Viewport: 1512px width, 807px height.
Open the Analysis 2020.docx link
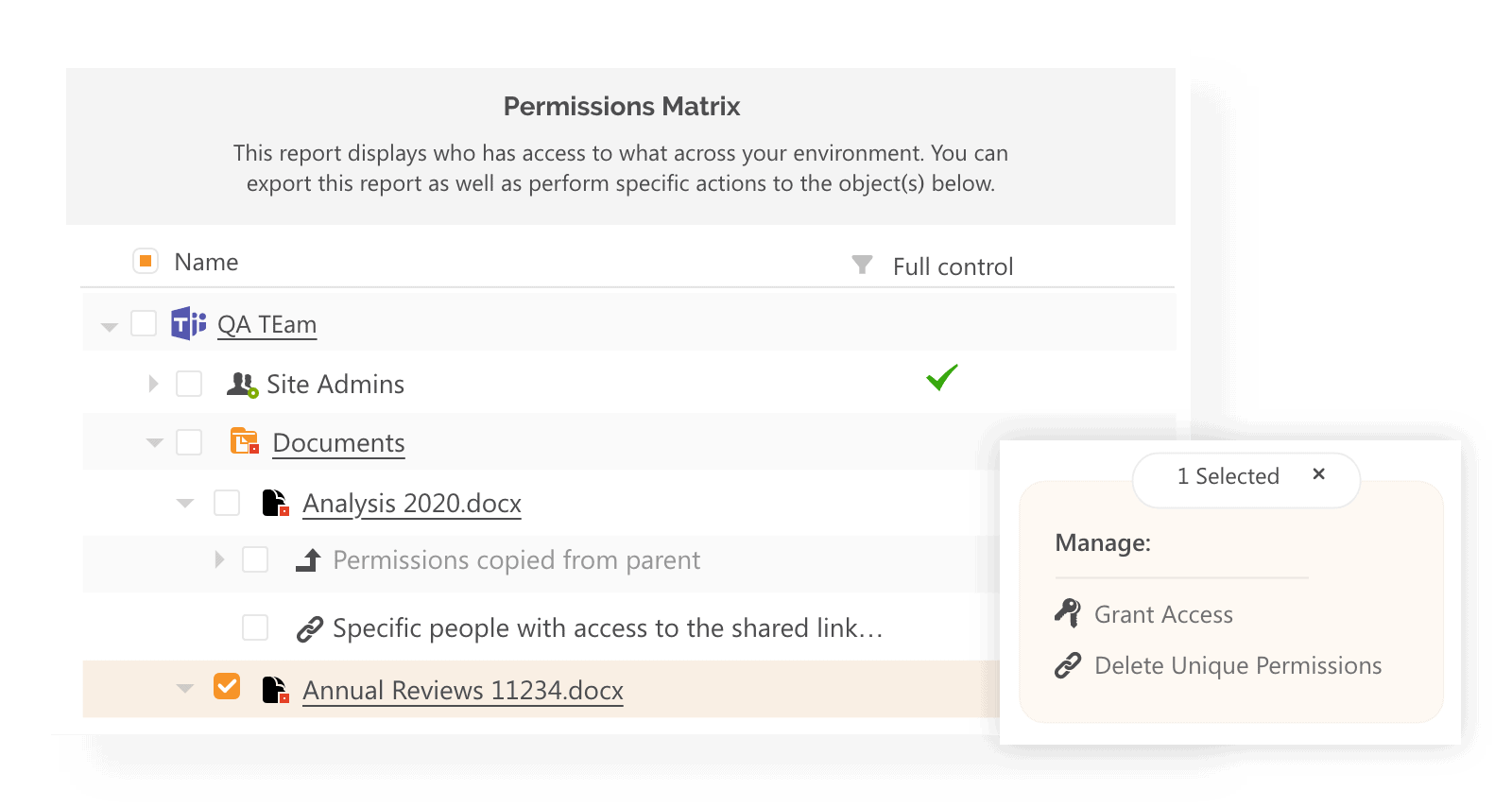[411, 503]
